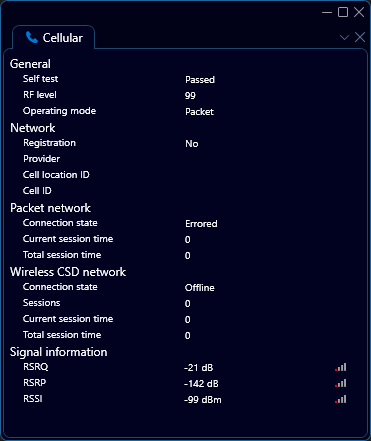
Task: Click the Registration row
Action: (x=185, y=143)
